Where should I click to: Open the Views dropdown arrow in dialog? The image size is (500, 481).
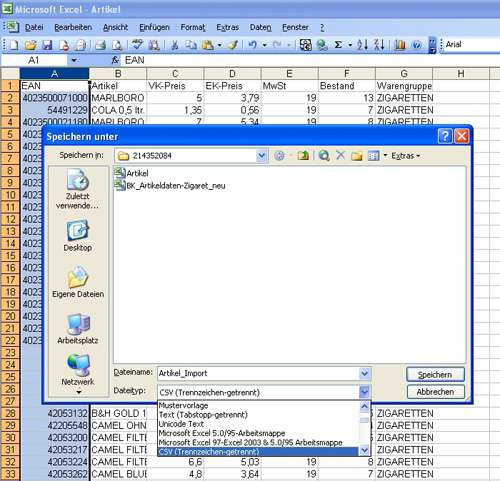385,156
